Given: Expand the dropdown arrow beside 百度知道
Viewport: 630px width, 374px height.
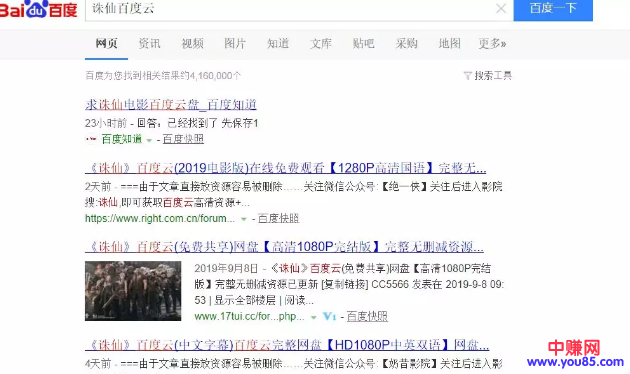Looking at the screenshot, I should [x=149, y=140].
